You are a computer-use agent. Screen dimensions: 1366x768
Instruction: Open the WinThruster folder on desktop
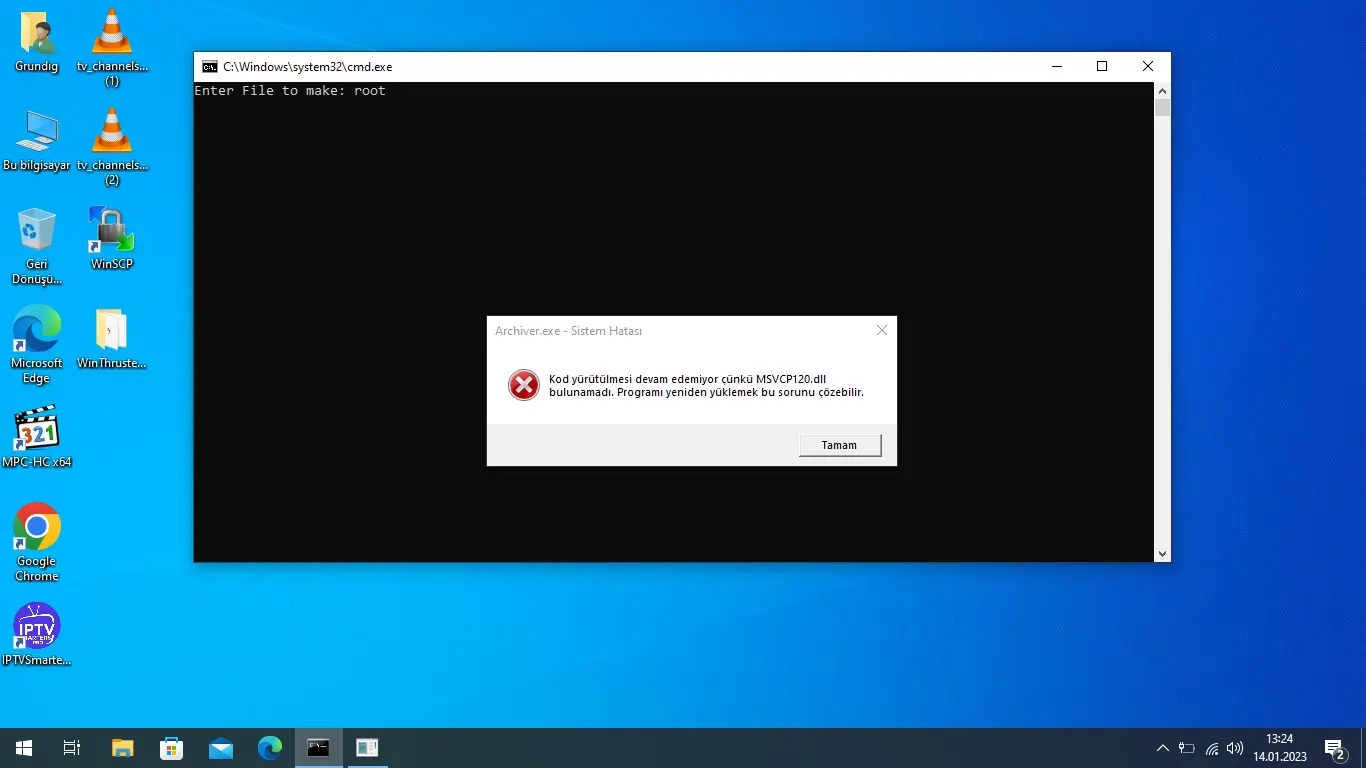[x=111, y=330]
